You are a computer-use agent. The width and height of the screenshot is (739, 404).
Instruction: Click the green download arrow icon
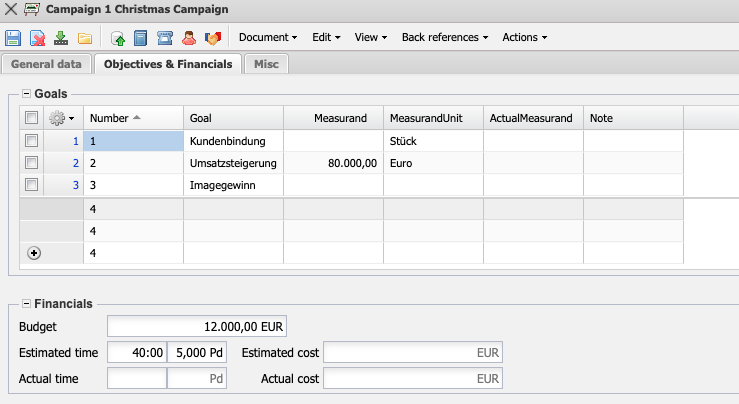pyautogui.click(x=61, y=38)
